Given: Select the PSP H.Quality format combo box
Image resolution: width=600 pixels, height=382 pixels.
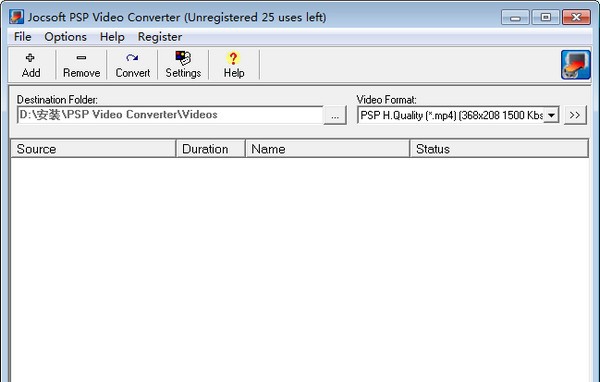Looking at the screenshot, I should [x=458, y=115].
